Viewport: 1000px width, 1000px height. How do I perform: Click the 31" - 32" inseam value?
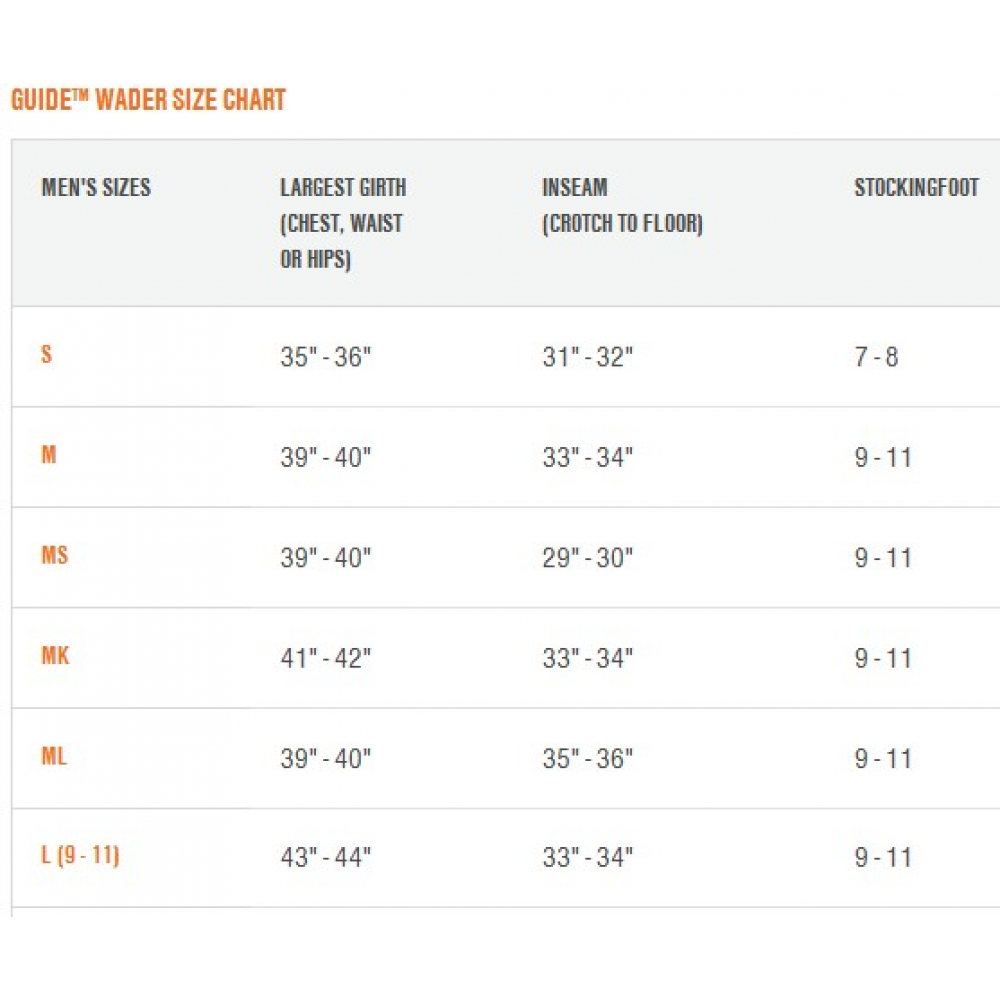(587, 357)
